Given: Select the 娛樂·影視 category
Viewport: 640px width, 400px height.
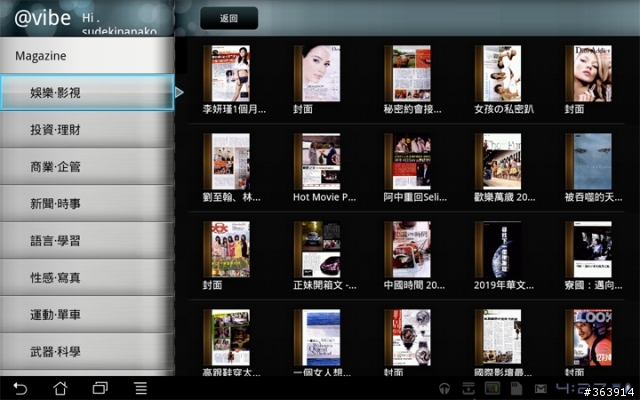Looking at the screenshot, I should tap(87, 93).
